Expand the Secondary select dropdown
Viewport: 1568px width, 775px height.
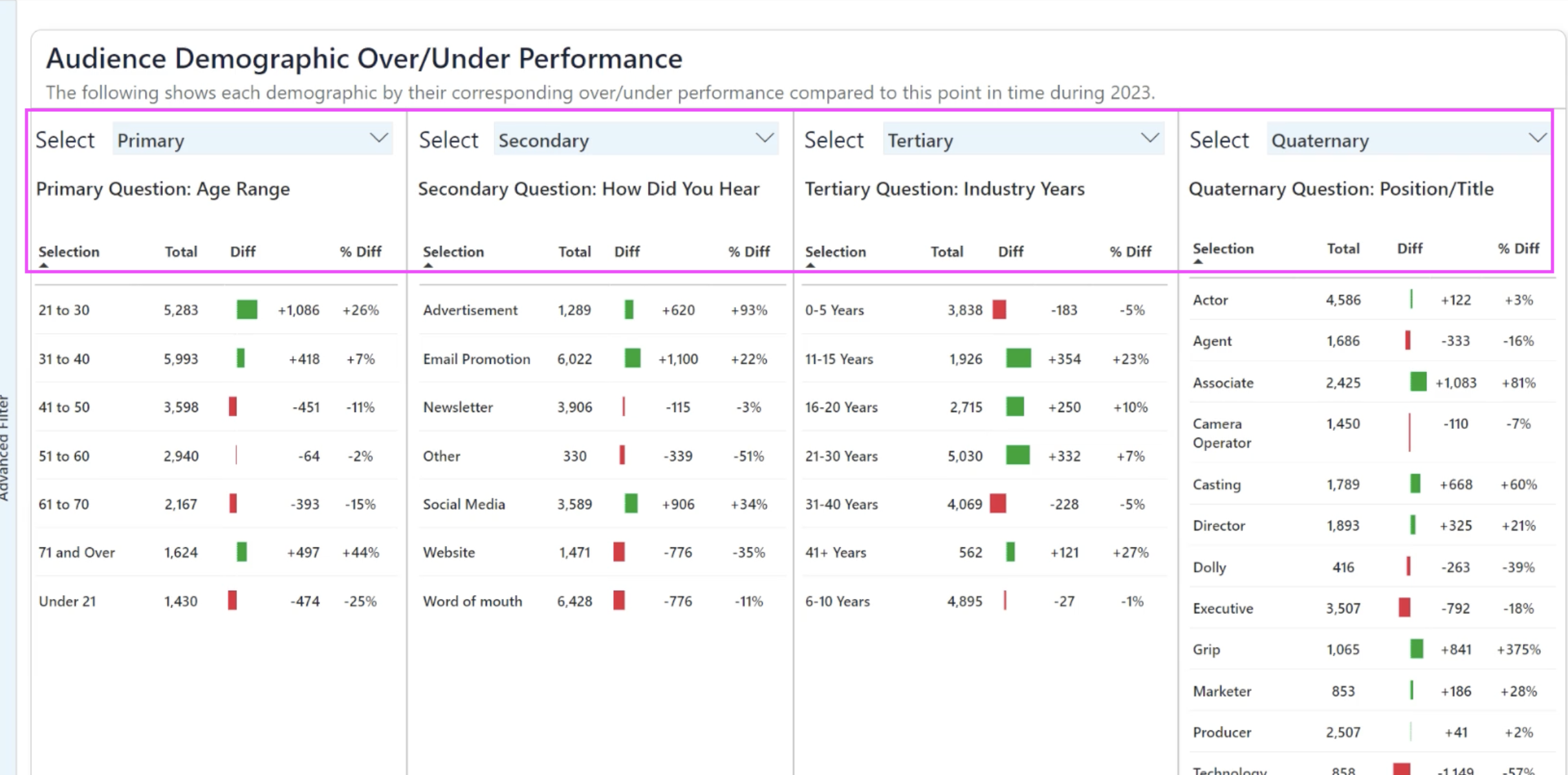pos(635,140)
